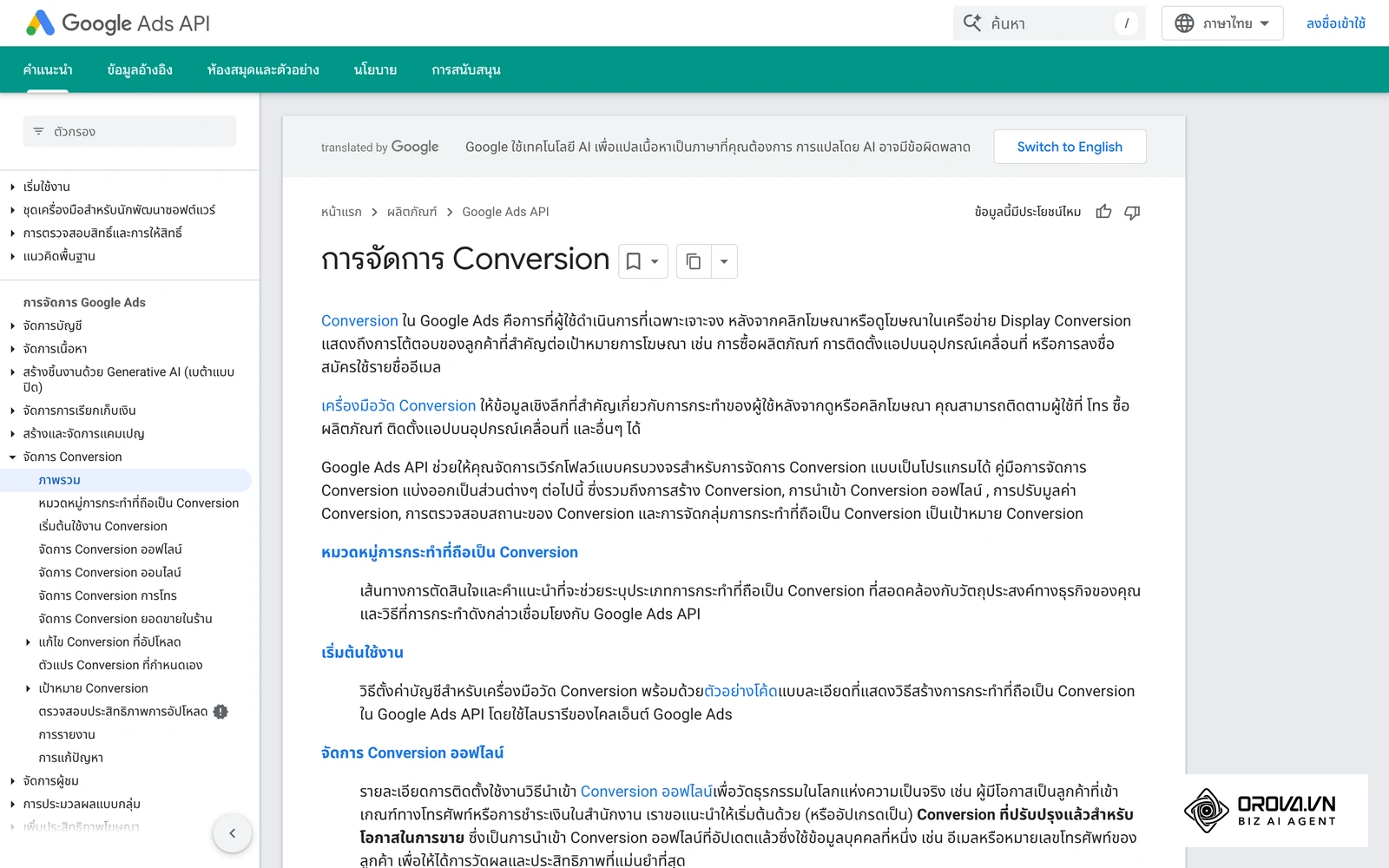Click the Switch to English button
Screen dimensions: 1389x868
1070,147
